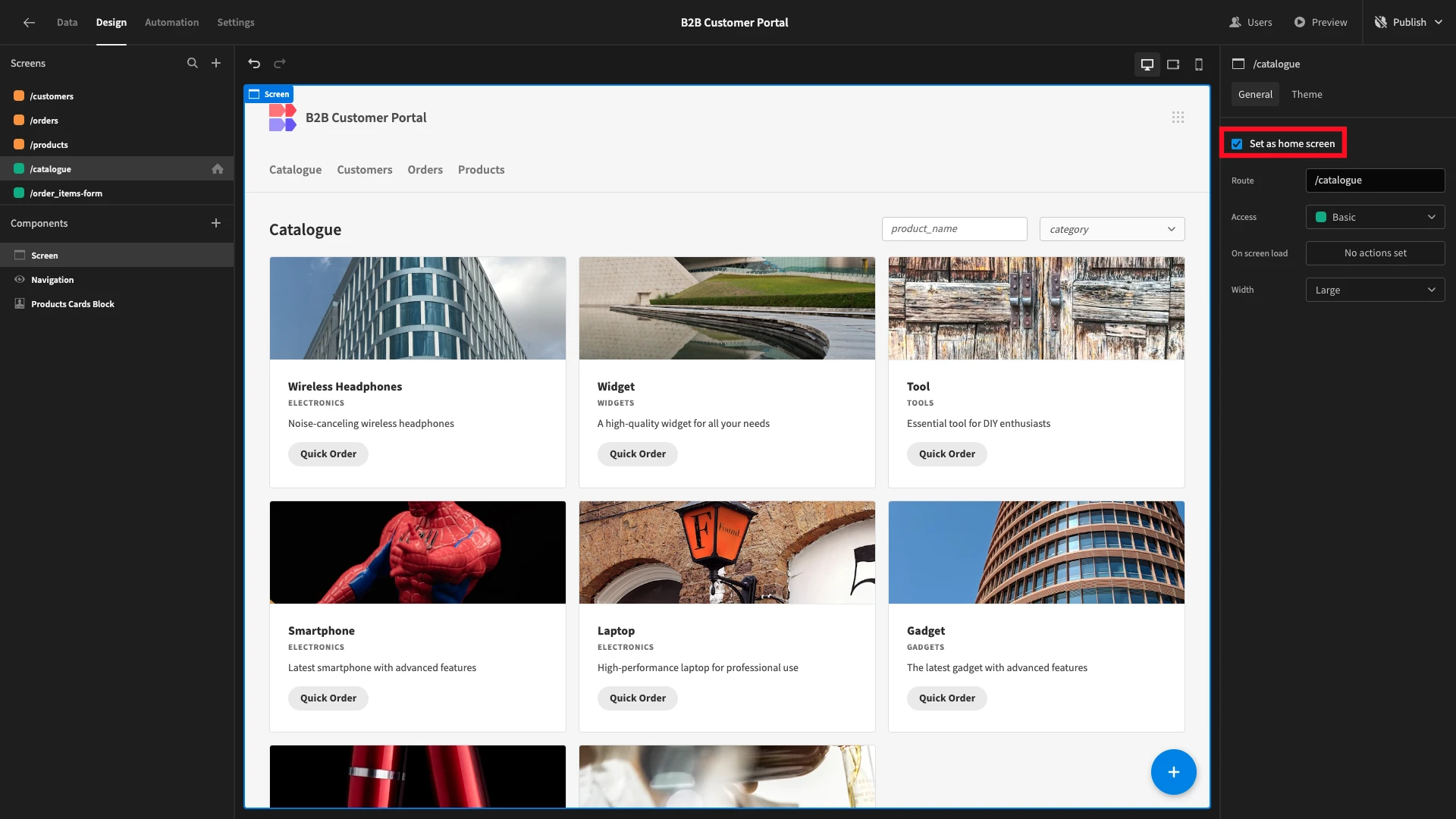Click the Preview button
This screenshot has height=819, width=1456.
pyautogui.click(x=1320, y=23)
